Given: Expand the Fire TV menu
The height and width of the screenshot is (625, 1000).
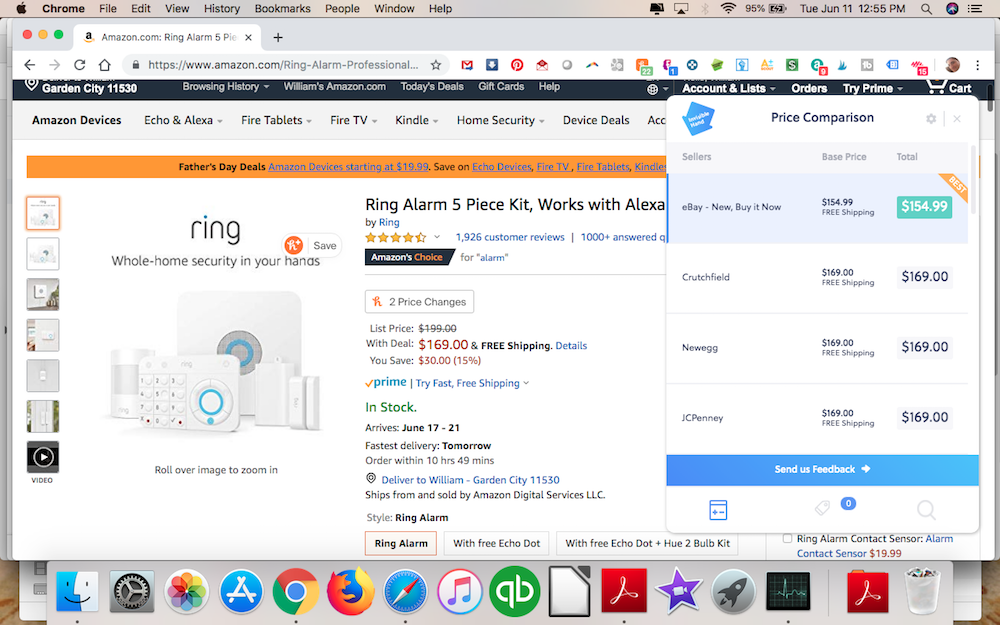Looking at the screenshot, I should tap(353, 120).
